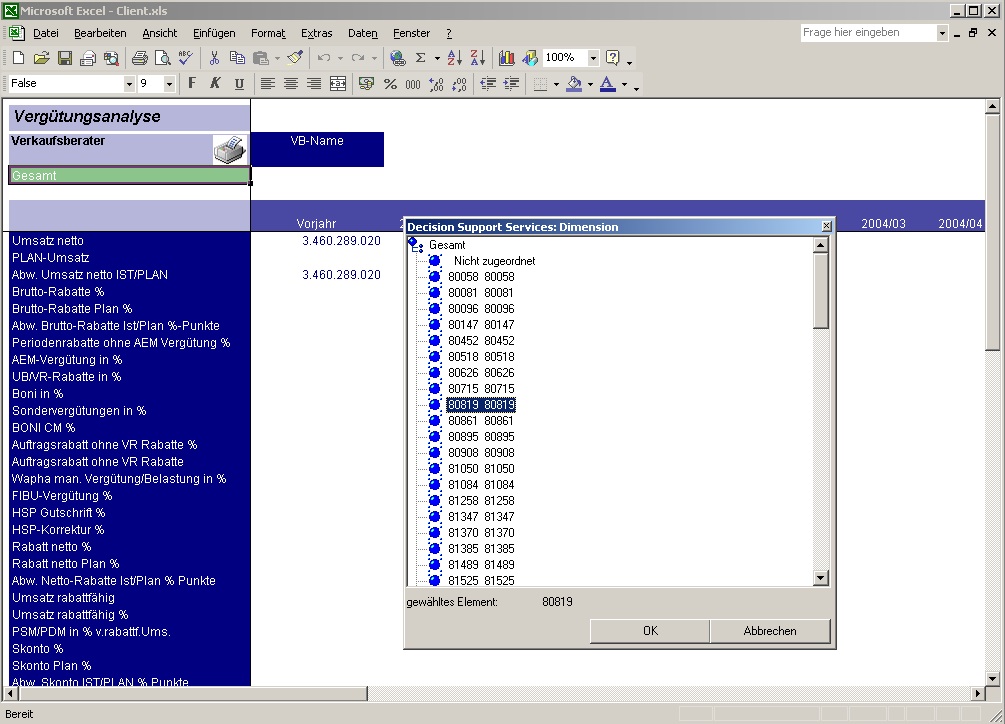Click the Cut scissors icon
The image size is (1005, 724).
[214, 58]
